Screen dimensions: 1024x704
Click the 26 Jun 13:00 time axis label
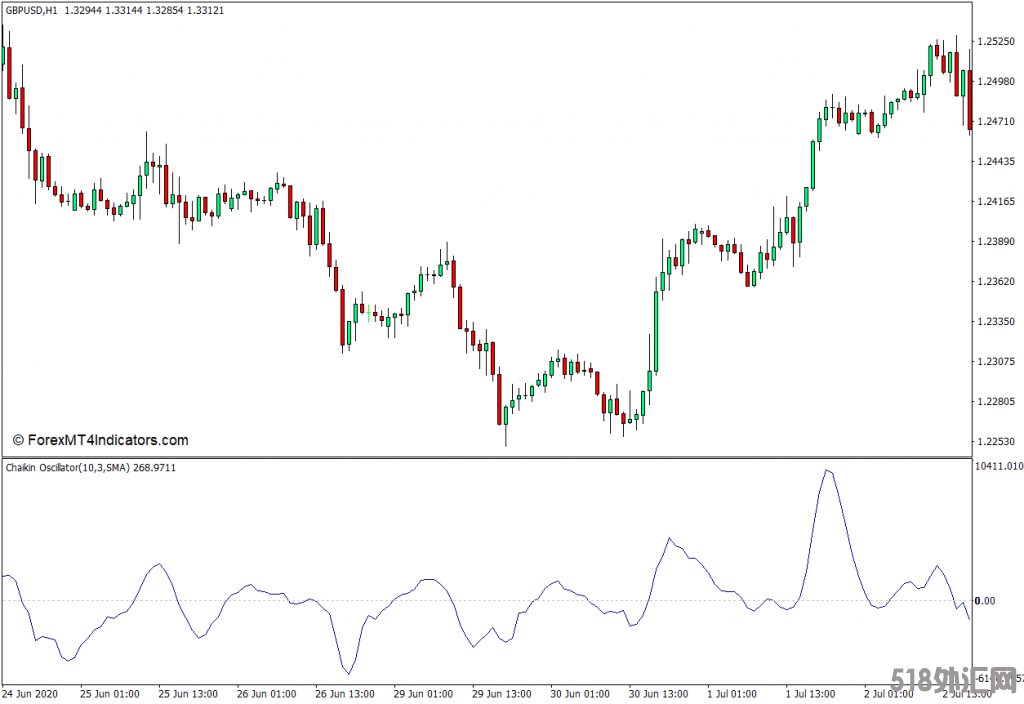point(345,694)
